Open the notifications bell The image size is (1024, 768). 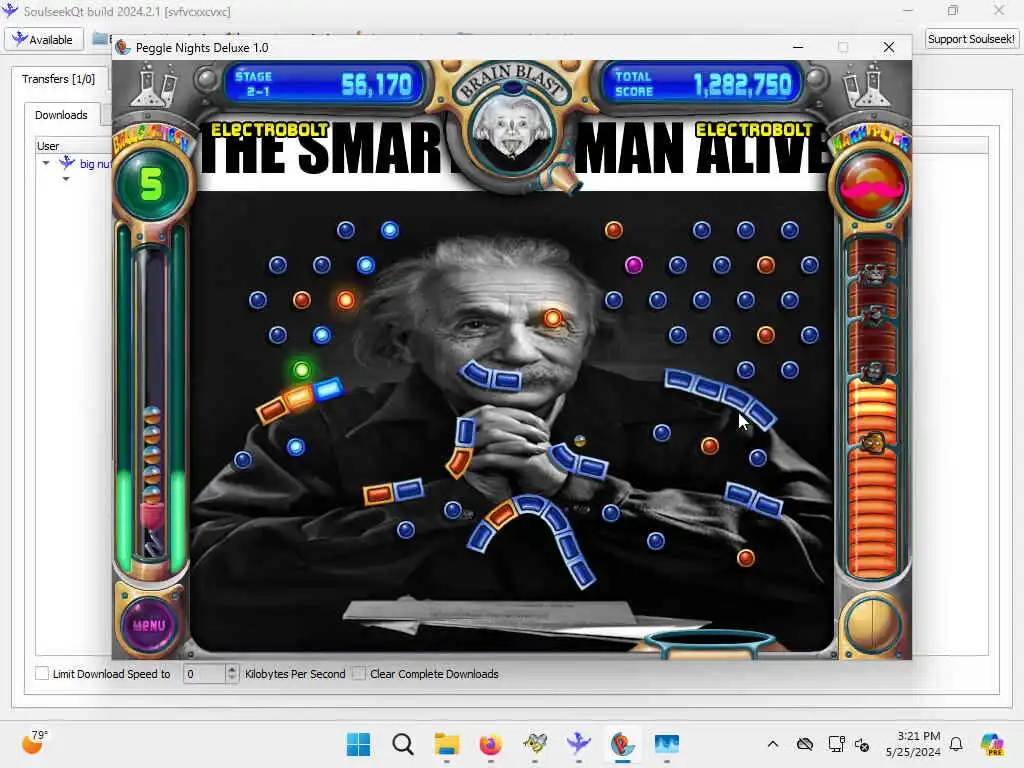(x=956, y=744)
